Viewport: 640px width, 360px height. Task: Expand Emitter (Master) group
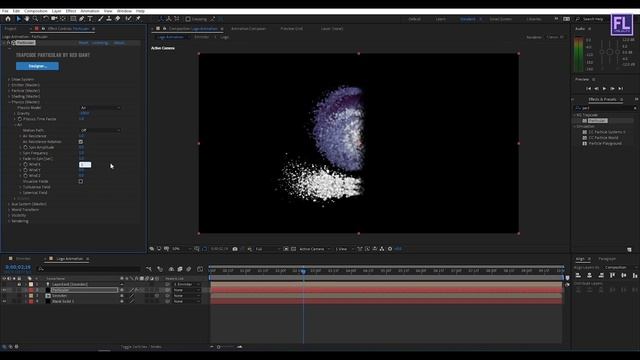coord(9,85)
